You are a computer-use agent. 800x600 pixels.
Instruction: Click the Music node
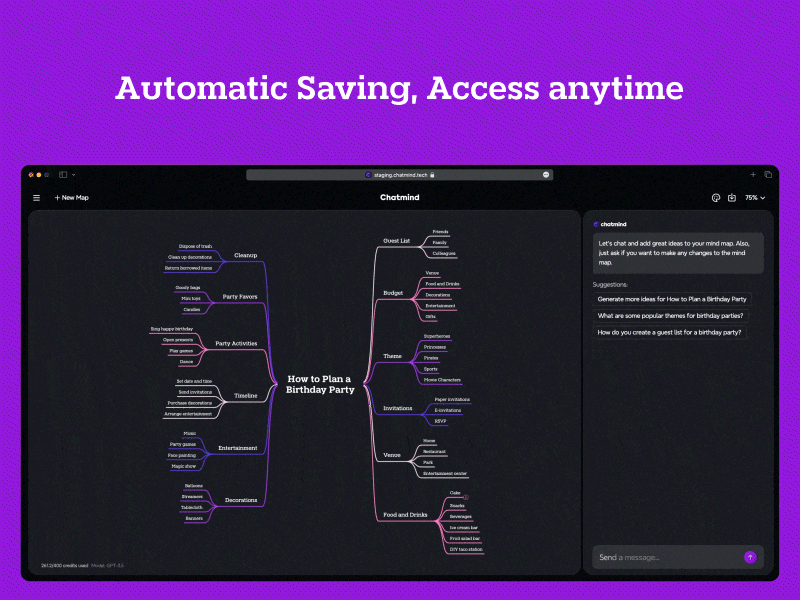click(190, 433)
